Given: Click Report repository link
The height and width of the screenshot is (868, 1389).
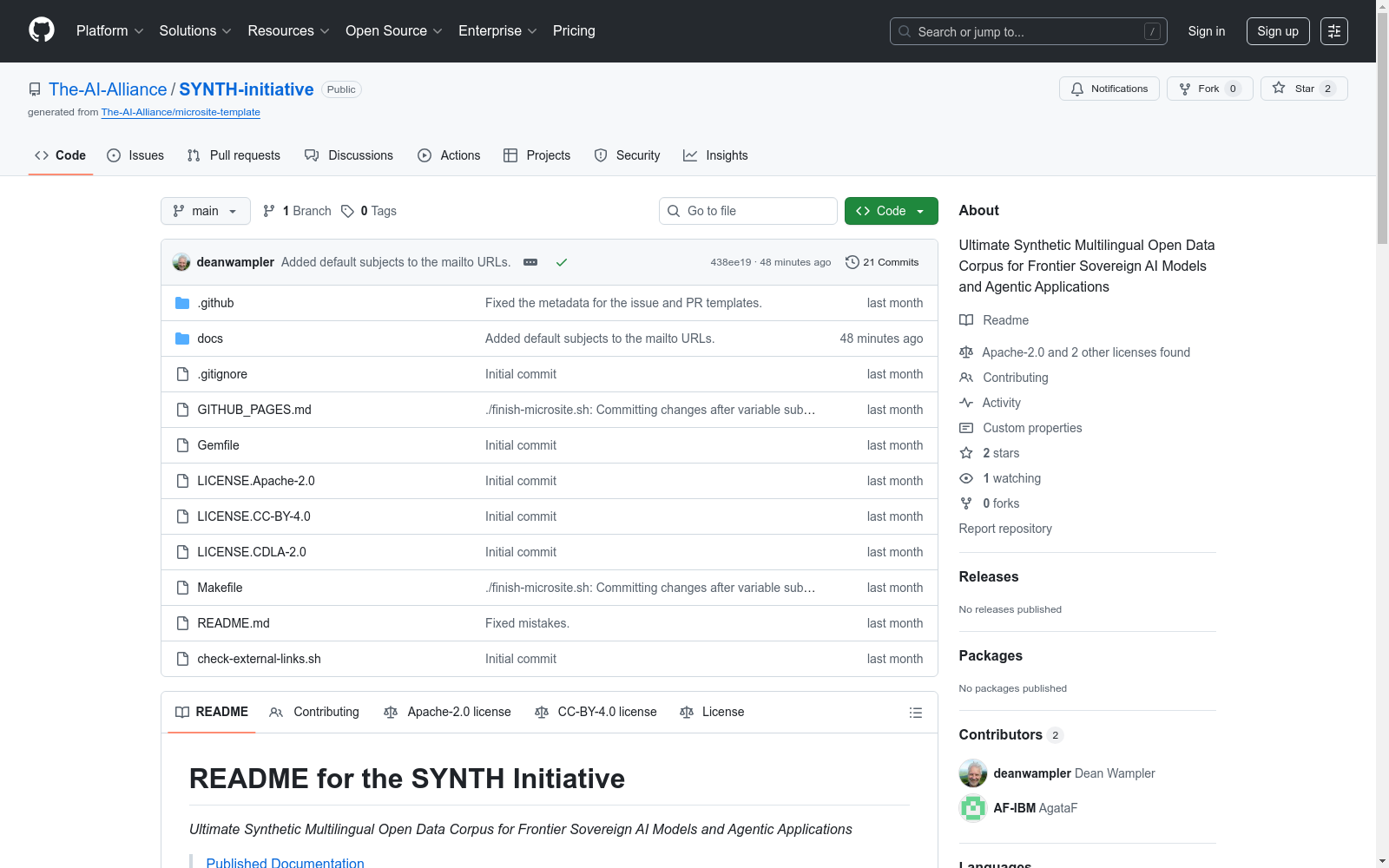Looking at the screenshot, I should click(1005, 529).
